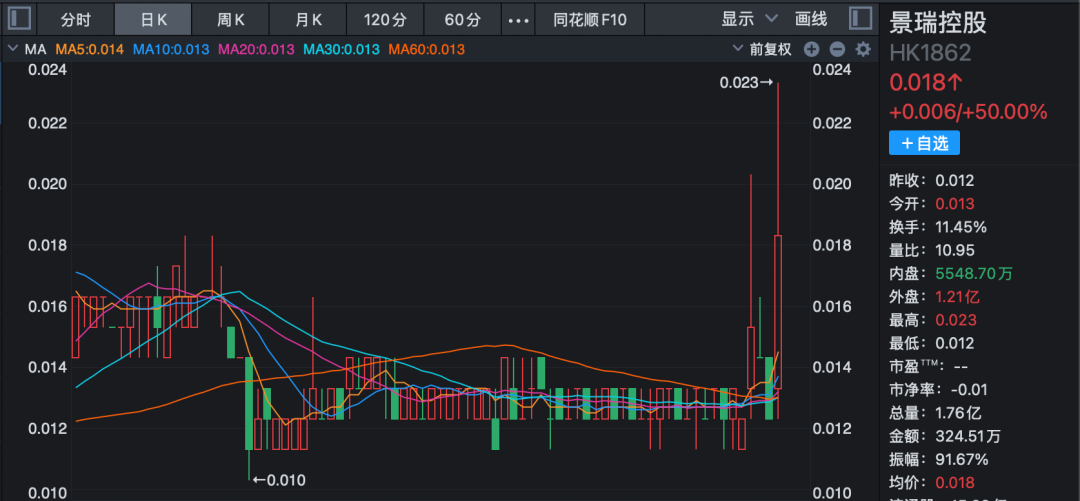Add stock with +自选 button
The width and height of the screenshot is (1080, 501).
(924, 143)
